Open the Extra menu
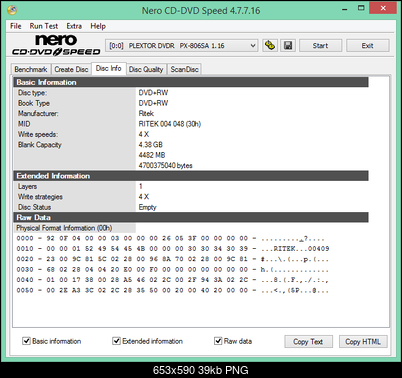The height and width of the screenshot is (378, 402). [x=74, y=26]
